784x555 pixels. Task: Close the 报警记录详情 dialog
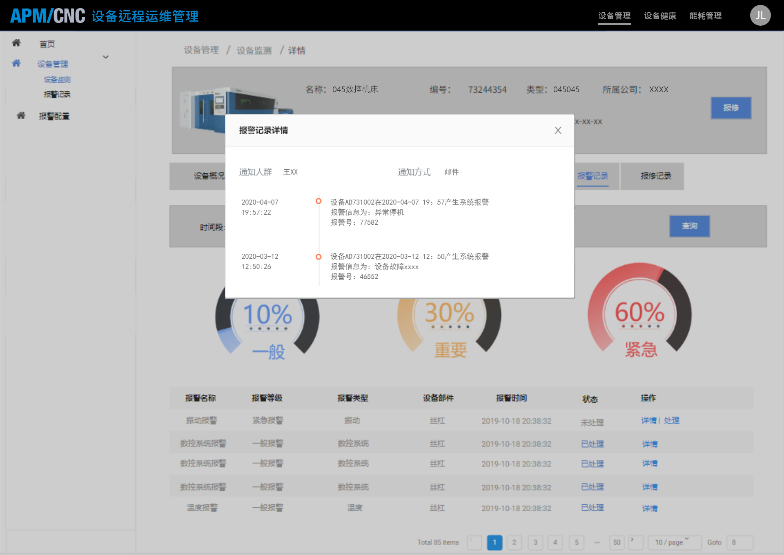[x=558, y=130]
